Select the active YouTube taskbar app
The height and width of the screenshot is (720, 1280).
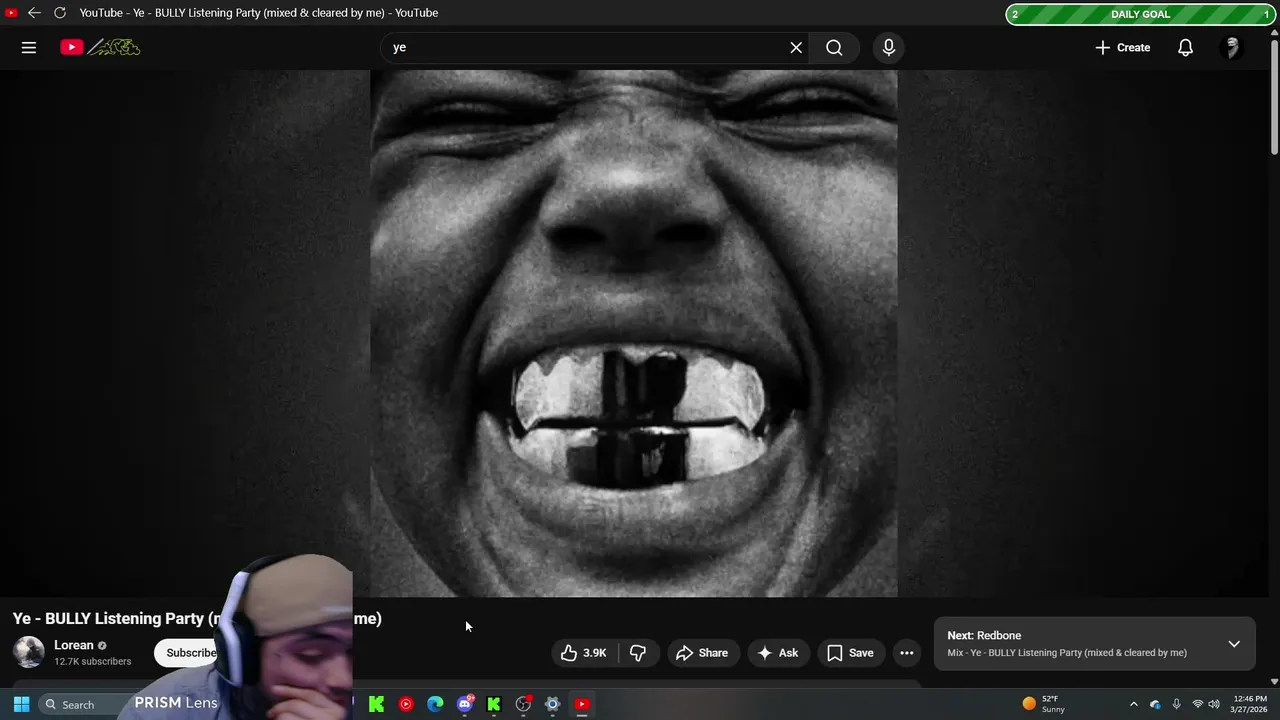581,704
